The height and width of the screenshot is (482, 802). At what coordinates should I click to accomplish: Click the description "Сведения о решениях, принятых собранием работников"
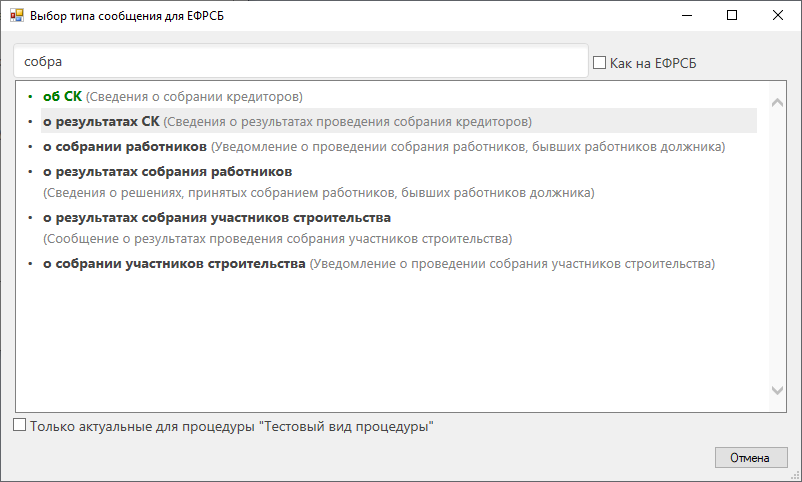pyautogui.click(x=318, y=192)
